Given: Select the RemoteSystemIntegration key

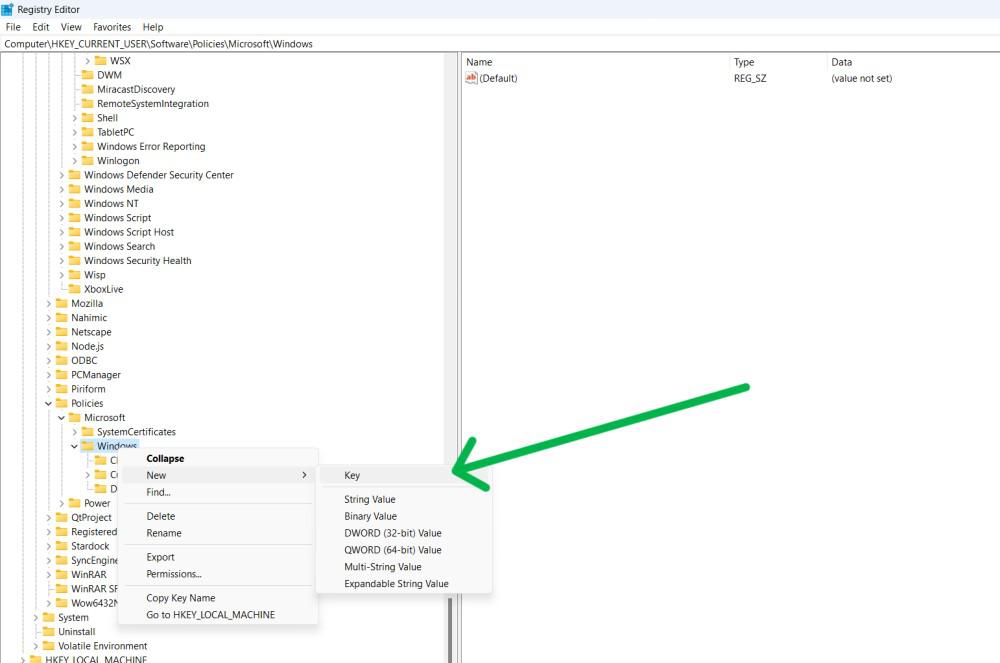Looking at the screenshot, I should pyautogui.click(x=152, y=103).
